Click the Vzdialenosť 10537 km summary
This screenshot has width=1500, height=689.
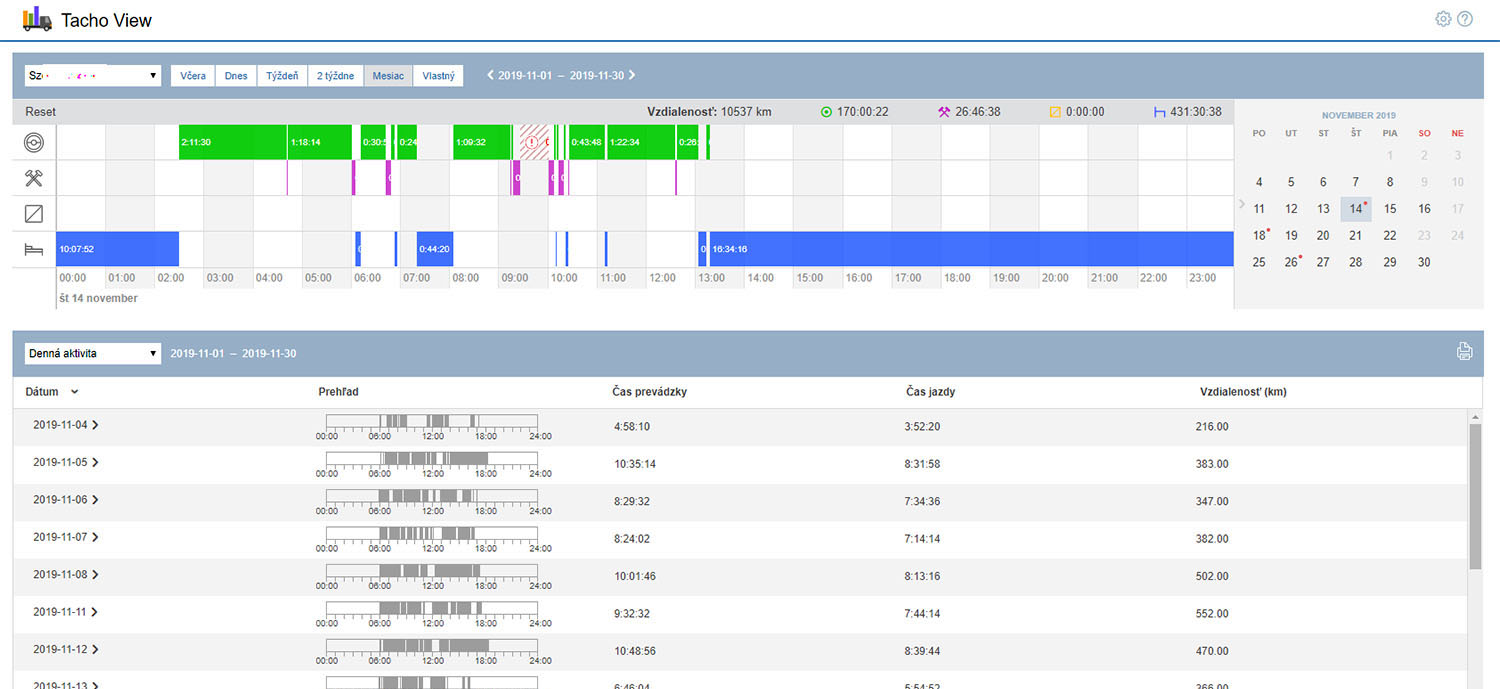coord(709,112)
